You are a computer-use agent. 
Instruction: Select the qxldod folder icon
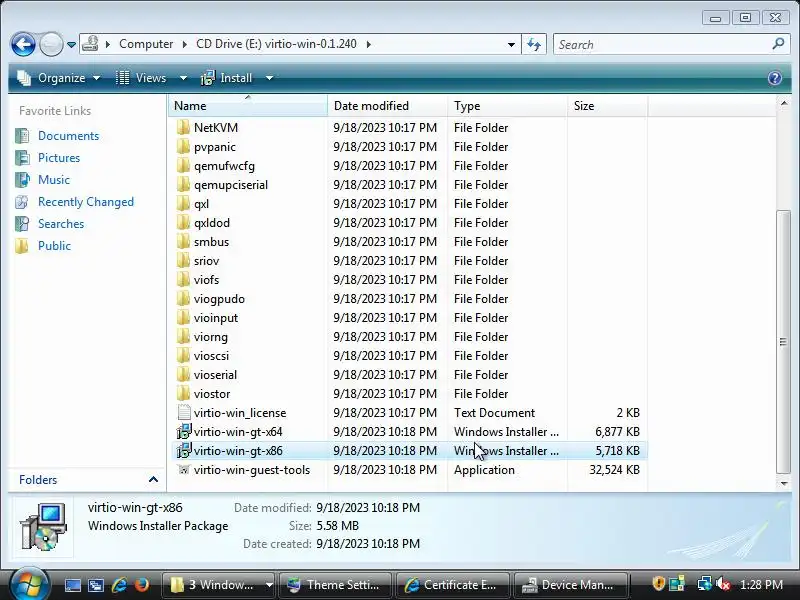point(183,222)
